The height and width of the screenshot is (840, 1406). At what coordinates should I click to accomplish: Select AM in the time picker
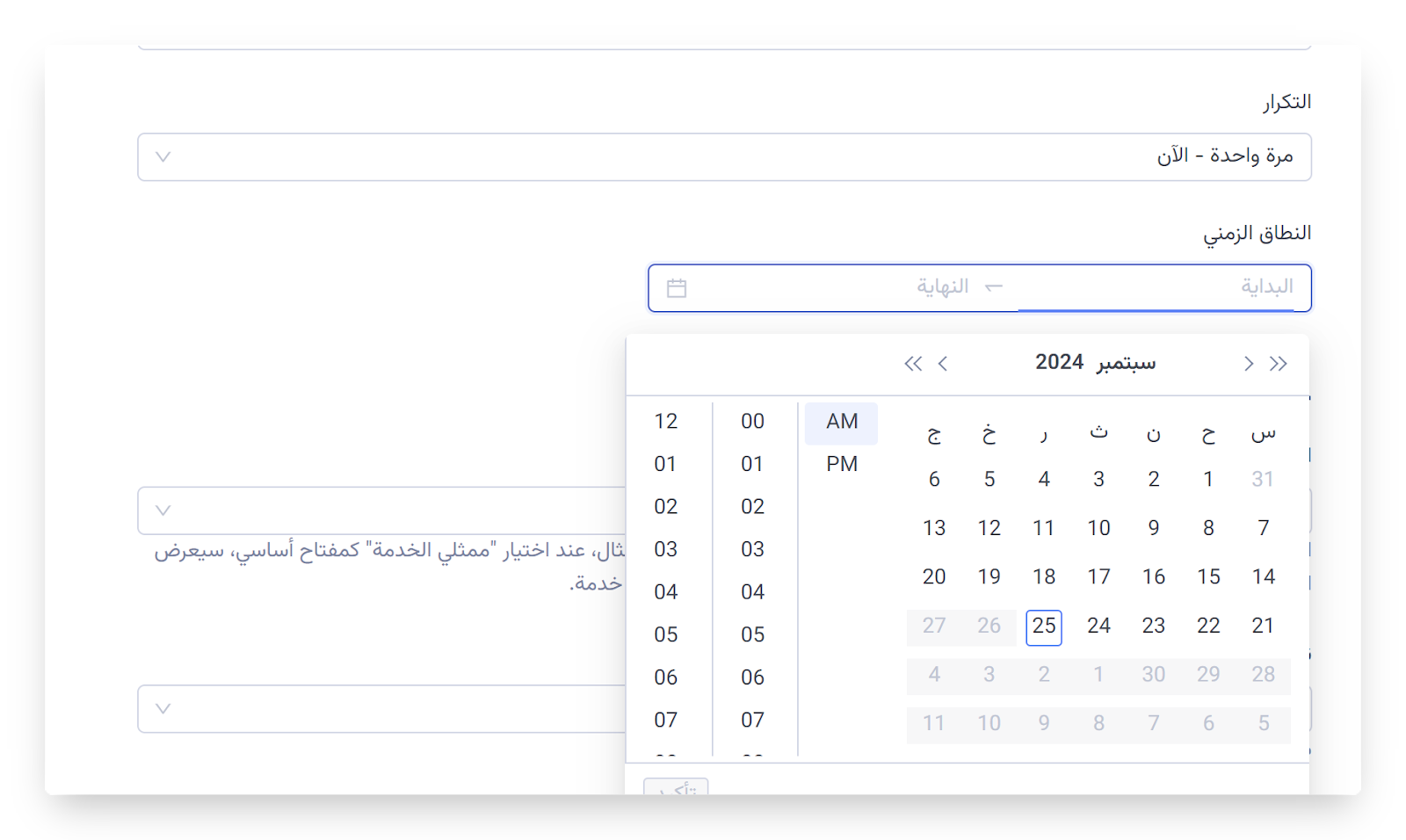841,422
